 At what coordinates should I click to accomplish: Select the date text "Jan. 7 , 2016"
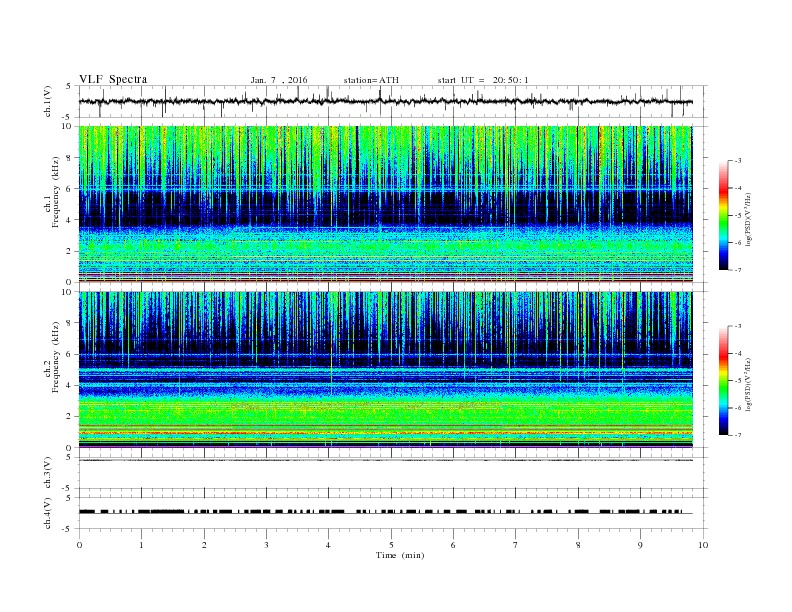(x=279, y=80)
